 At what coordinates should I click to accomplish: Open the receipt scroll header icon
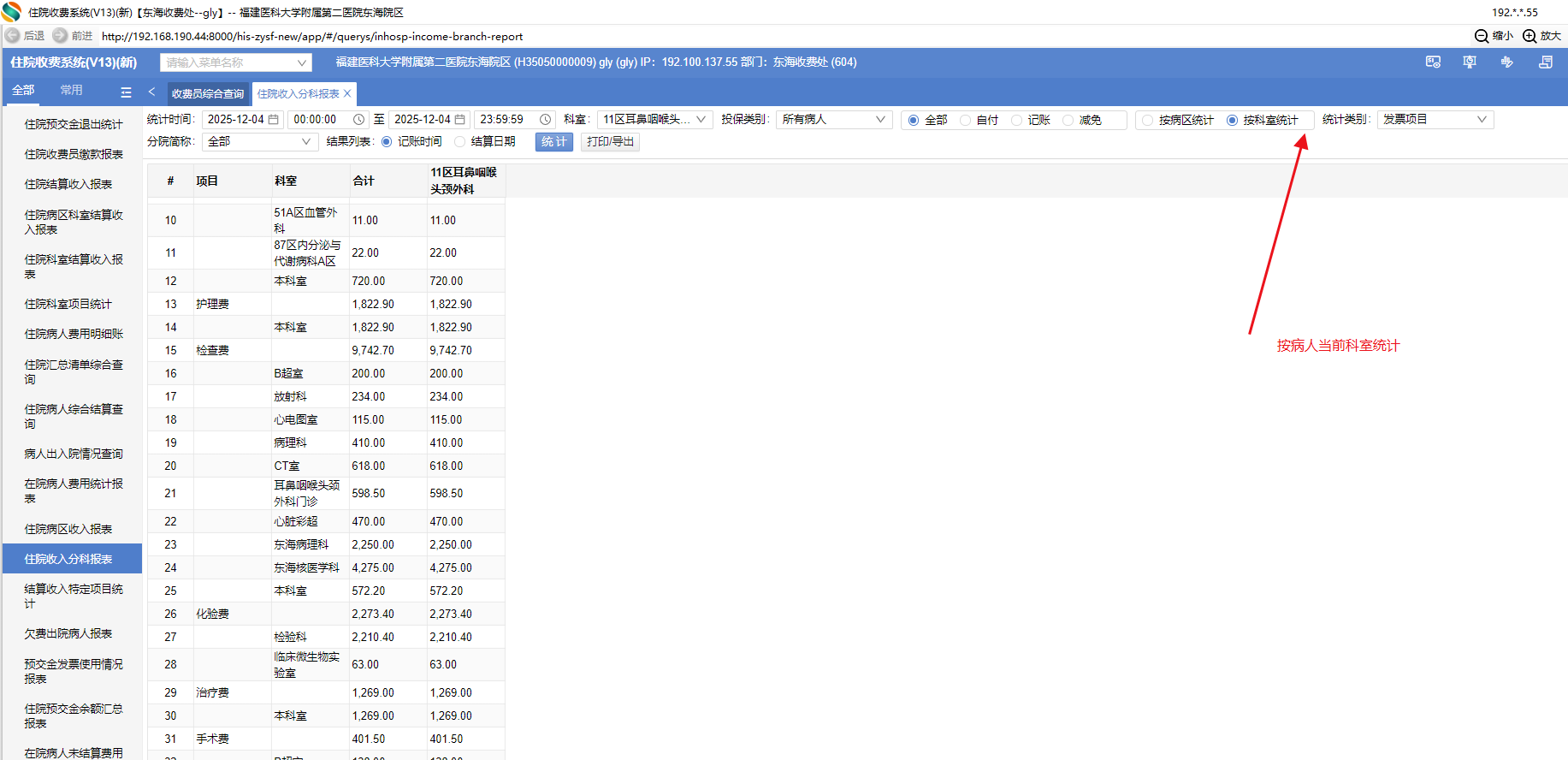[1546, 62]
